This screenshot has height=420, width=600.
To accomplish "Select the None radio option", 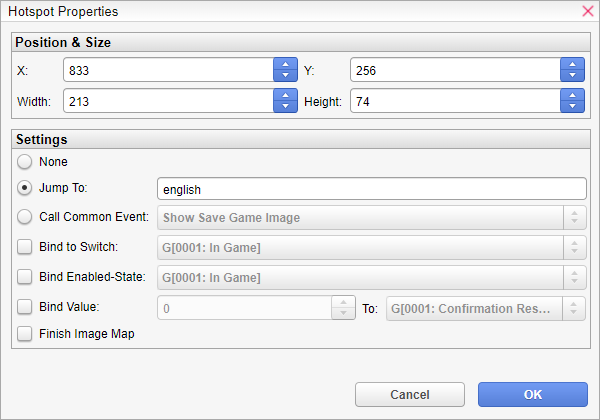I will pos(25,161).
